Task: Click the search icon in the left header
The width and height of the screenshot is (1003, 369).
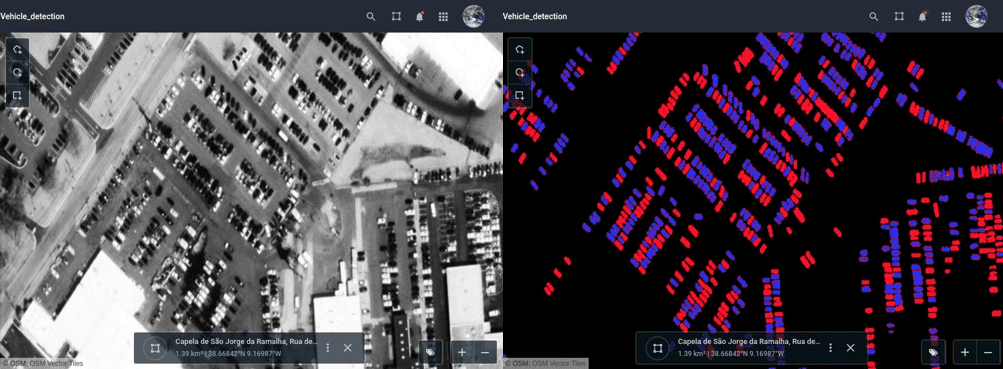Action: [x=371, y=17]
